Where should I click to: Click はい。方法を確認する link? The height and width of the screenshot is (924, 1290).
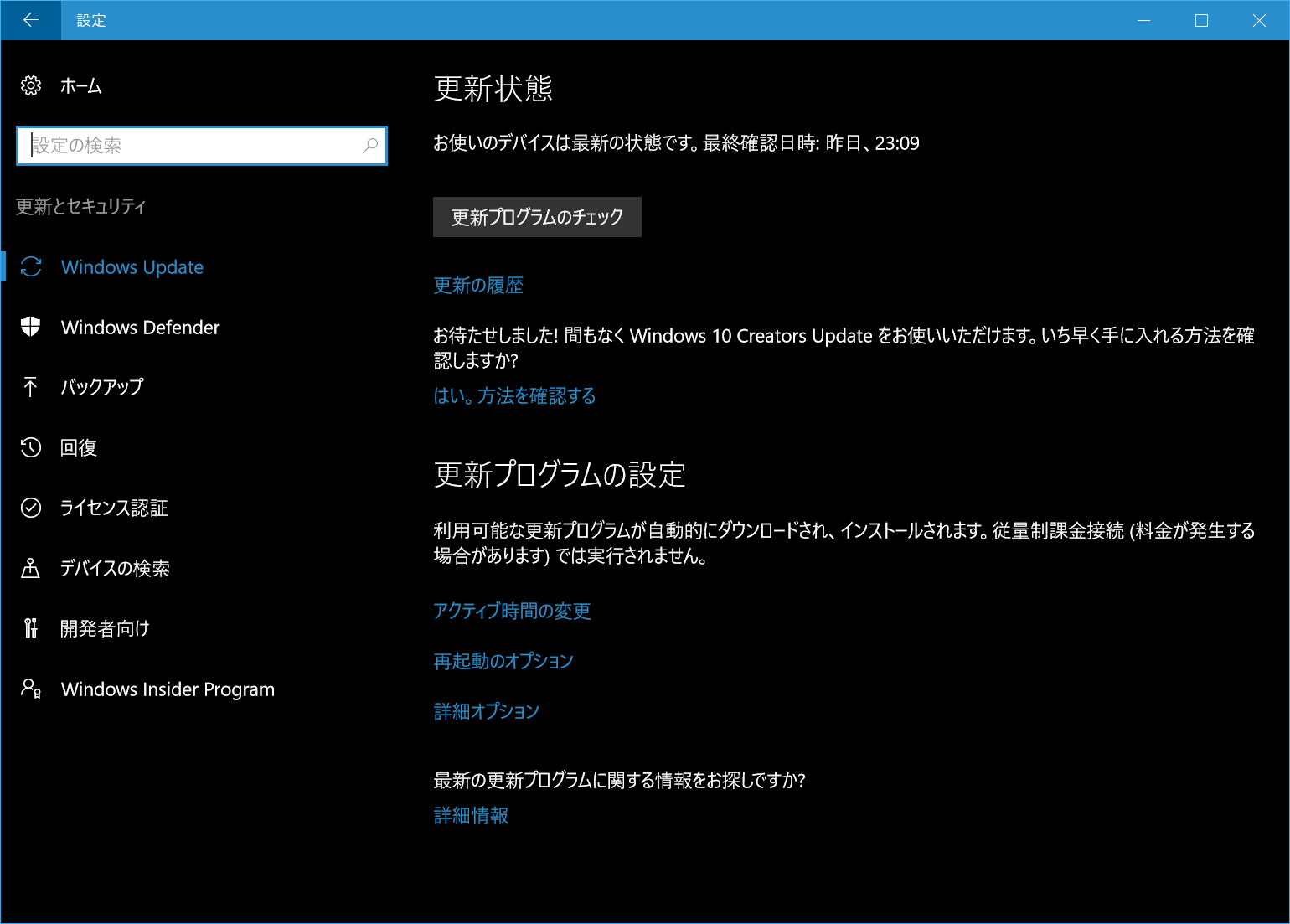514,395
